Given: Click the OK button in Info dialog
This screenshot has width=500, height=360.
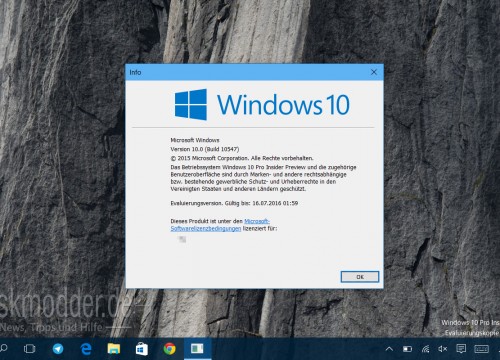Looking at the screenshot, I should 360,277.
